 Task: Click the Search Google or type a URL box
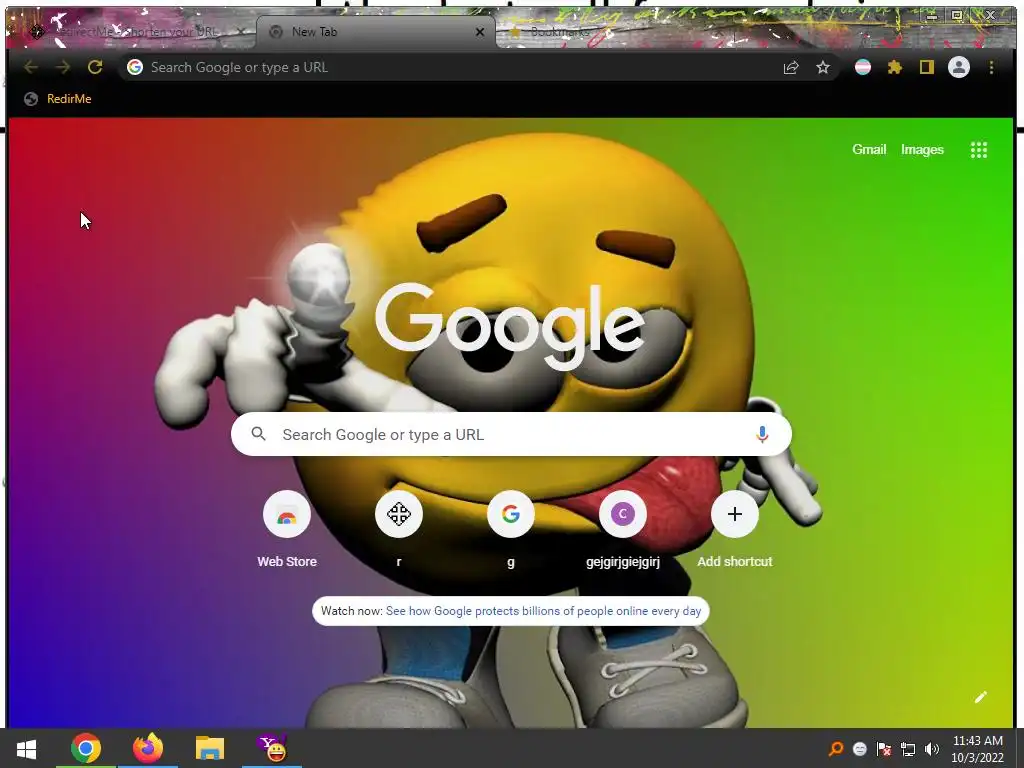click(511, 434)
